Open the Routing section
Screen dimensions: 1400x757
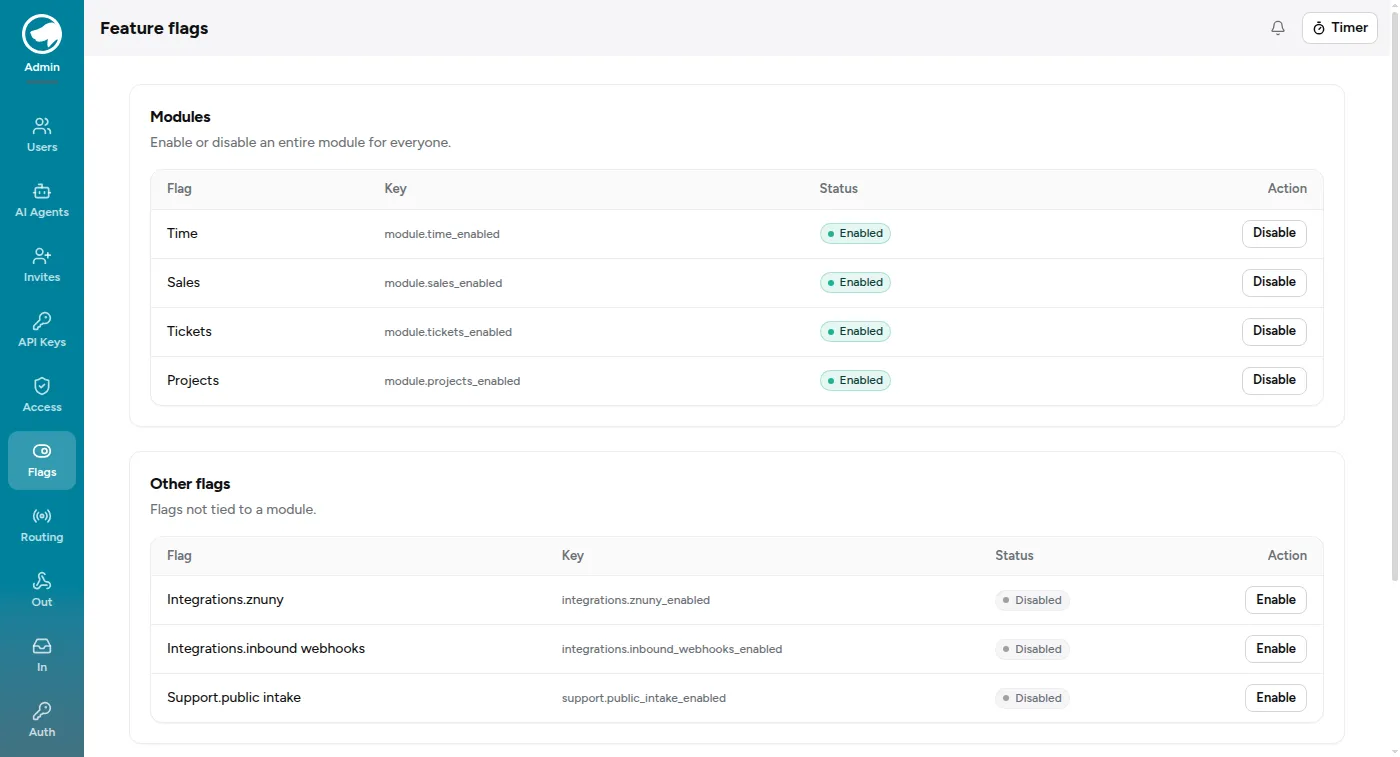42,525
